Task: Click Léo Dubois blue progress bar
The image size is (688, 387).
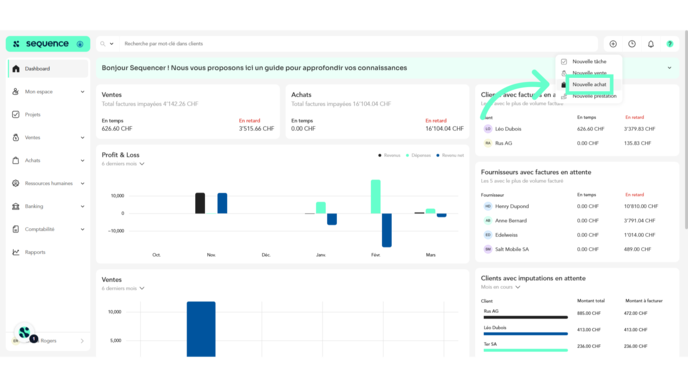Action: tap(525, 334)
